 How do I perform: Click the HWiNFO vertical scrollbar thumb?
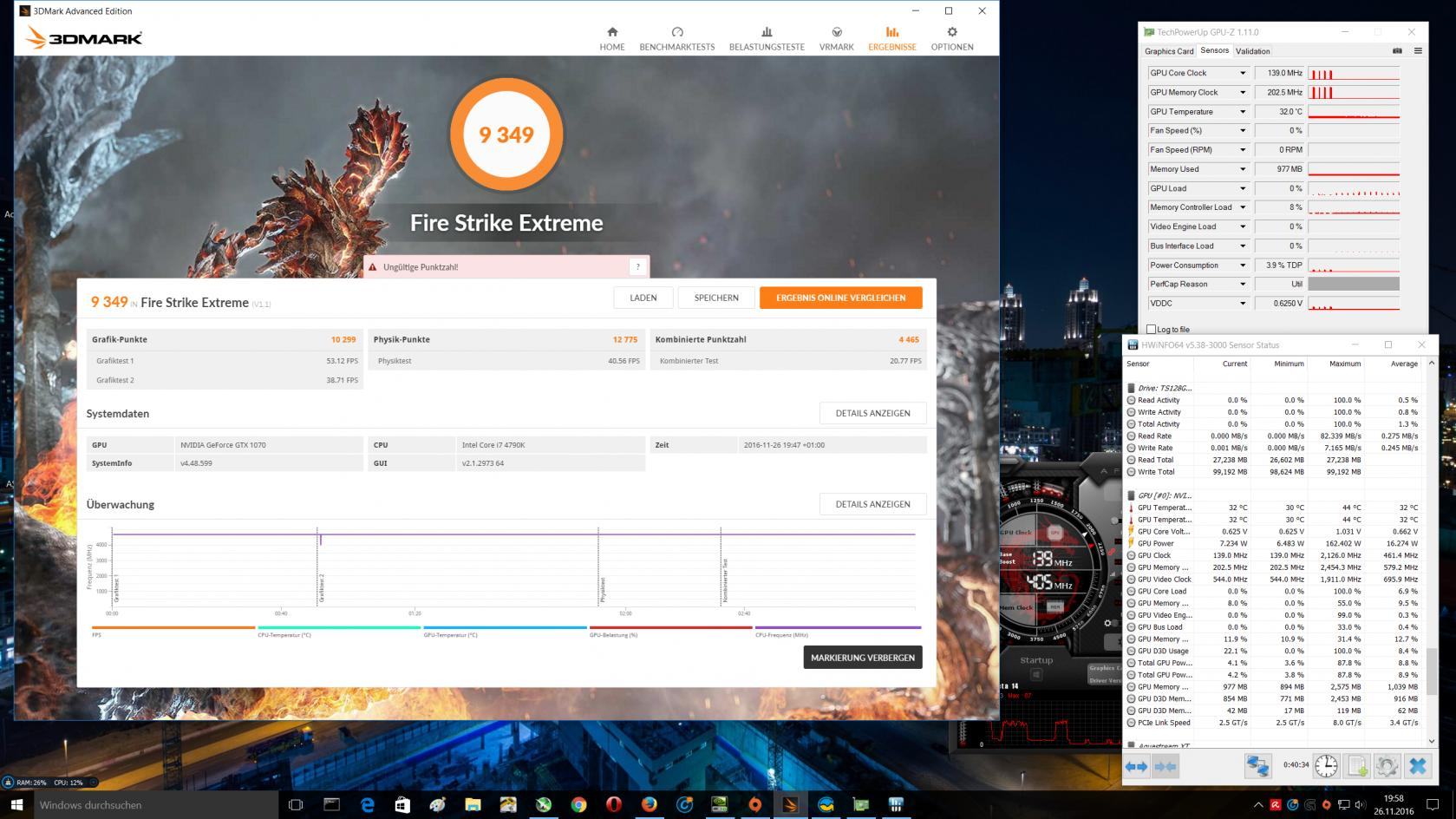pyautogui.click(x=1431, y=671)
